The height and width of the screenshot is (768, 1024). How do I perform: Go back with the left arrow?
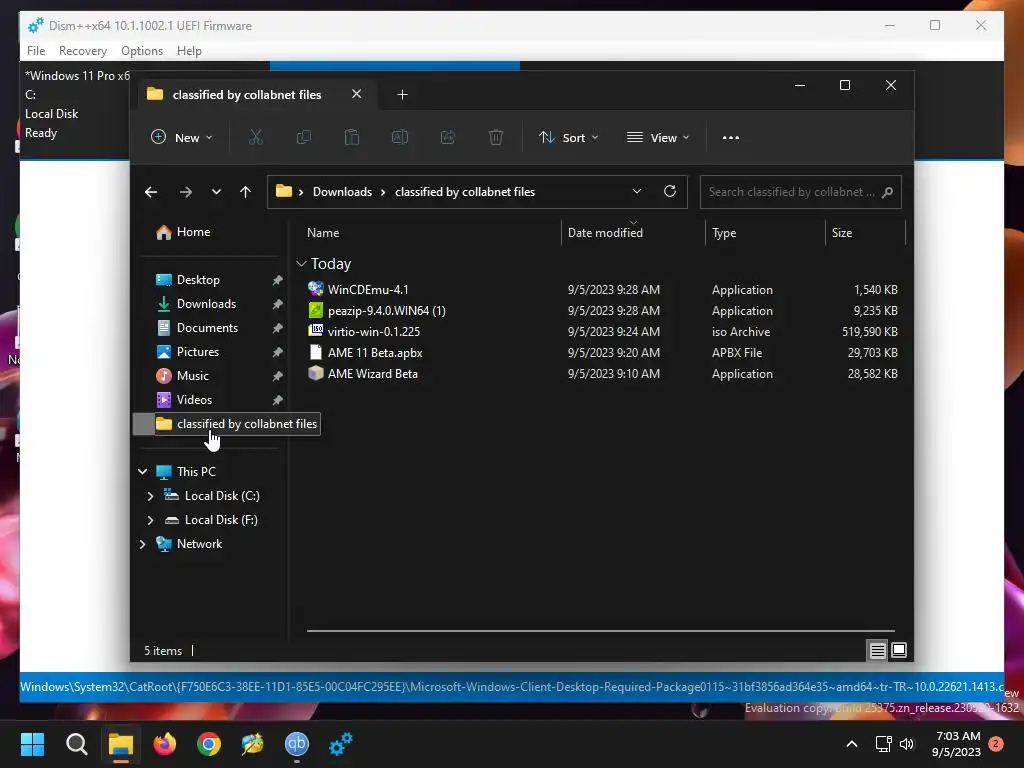tap(151, 192)
